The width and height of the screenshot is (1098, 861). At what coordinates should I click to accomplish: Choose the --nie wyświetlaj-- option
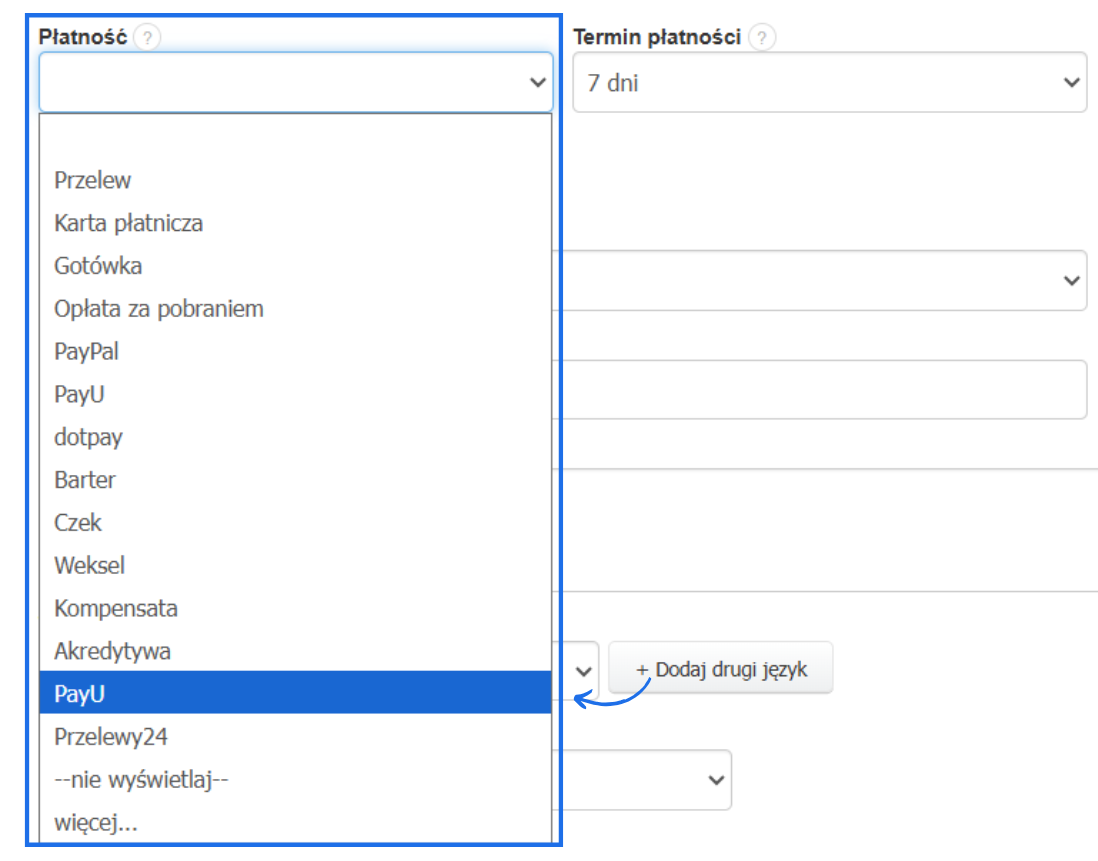(142, 779)
